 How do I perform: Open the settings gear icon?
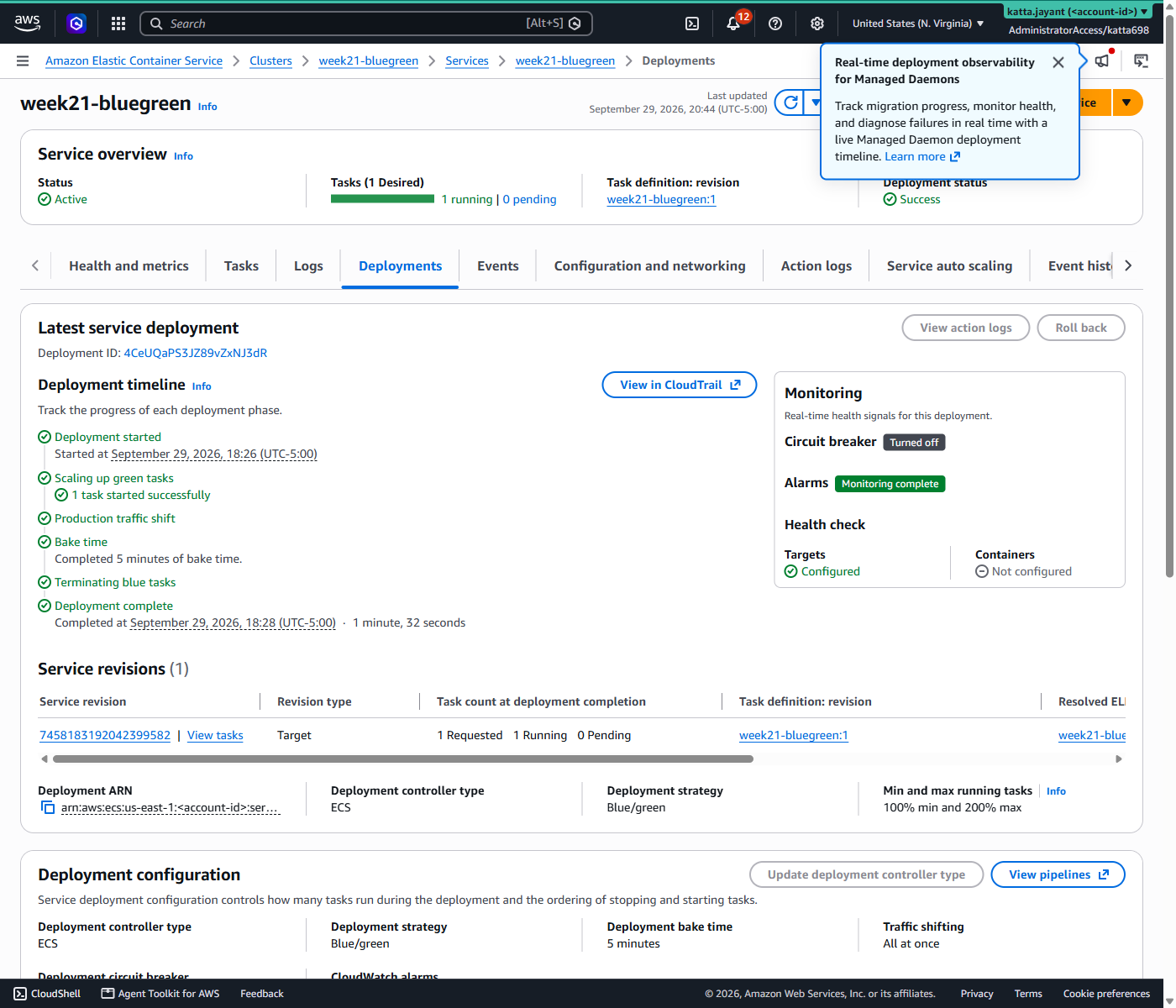(817, 24)
